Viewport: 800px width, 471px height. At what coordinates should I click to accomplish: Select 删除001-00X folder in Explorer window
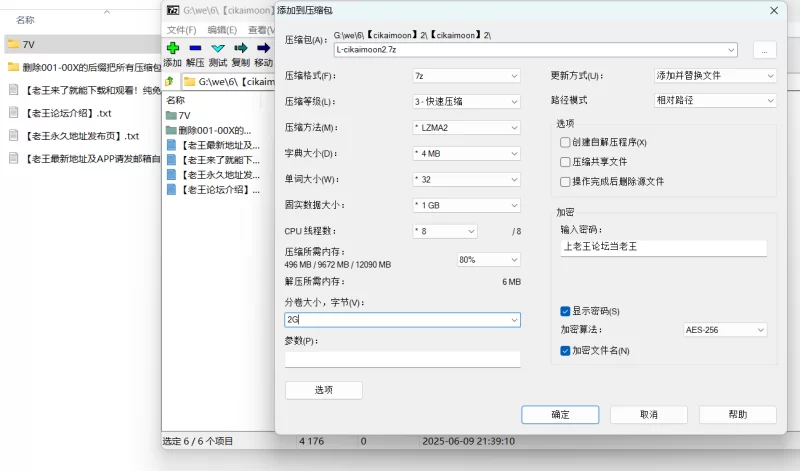(84, 67)
